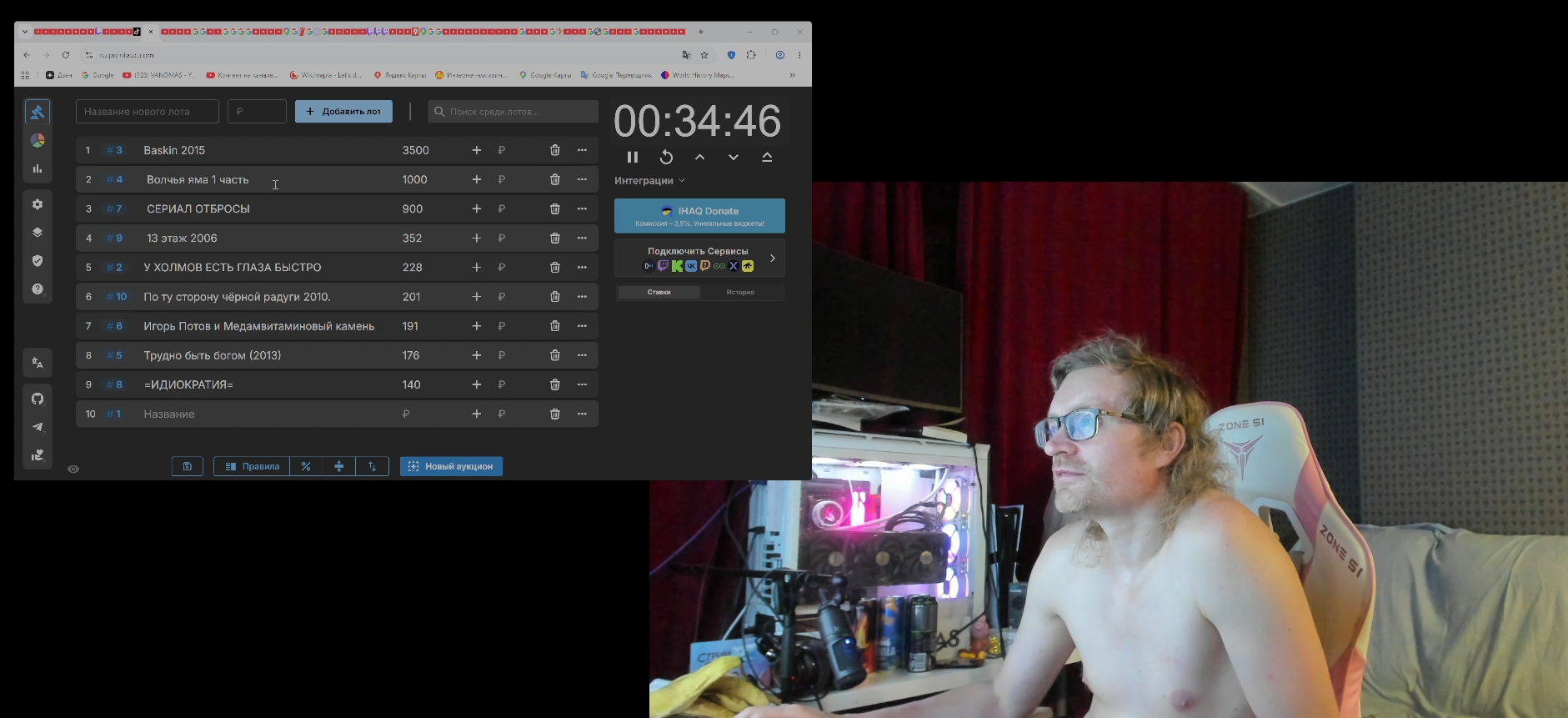Click plus on Трудно быть богом lot
This screenshot has width=1568, height=718.
point(477,355)
